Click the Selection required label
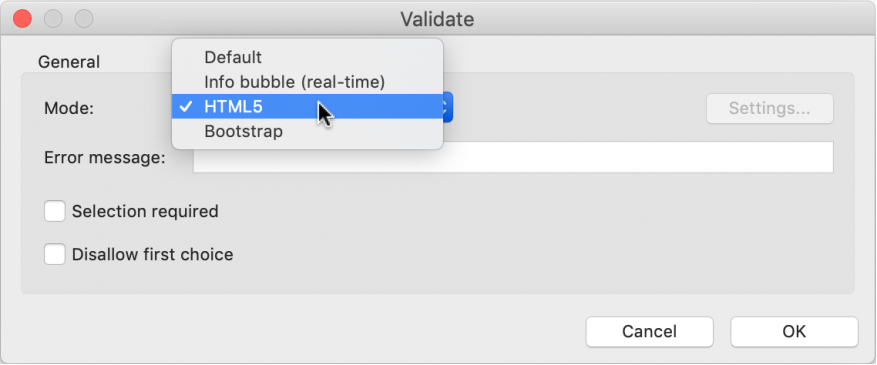 145,211
